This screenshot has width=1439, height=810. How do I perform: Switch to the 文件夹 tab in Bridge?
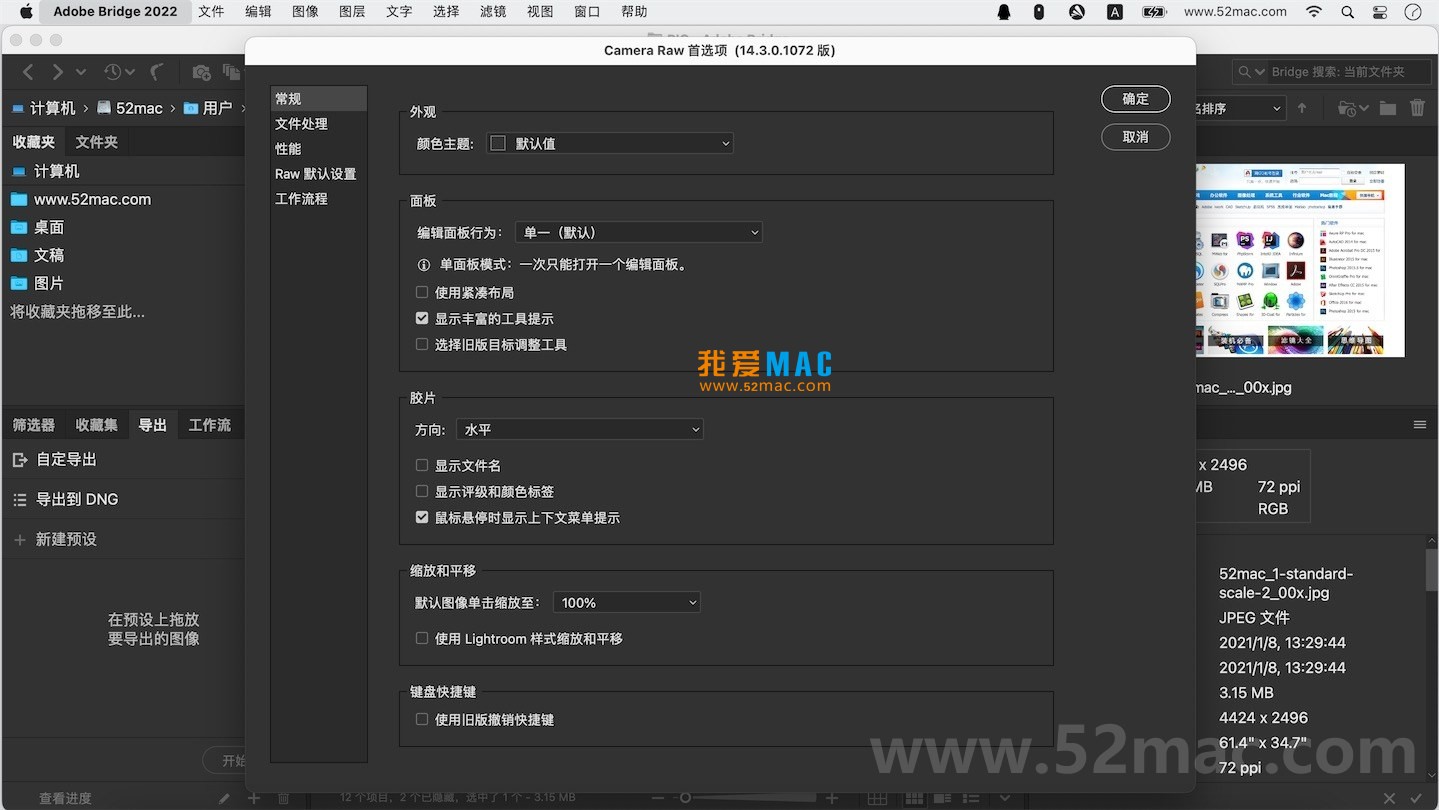pyautogui.click(x=96, y=142)
